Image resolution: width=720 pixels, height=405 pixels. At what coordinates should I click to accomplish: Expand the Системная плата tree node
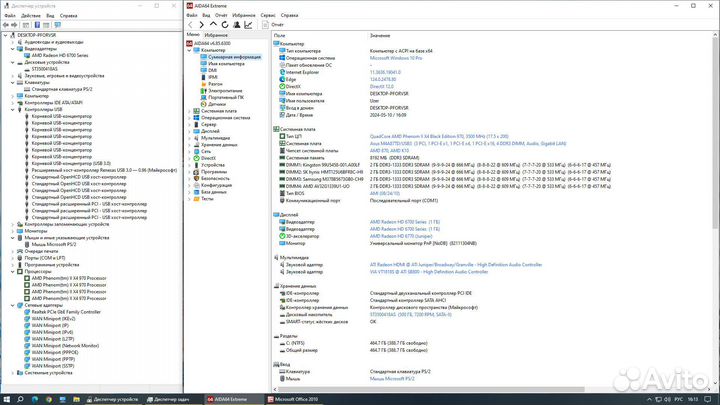(x=190, y=110)
